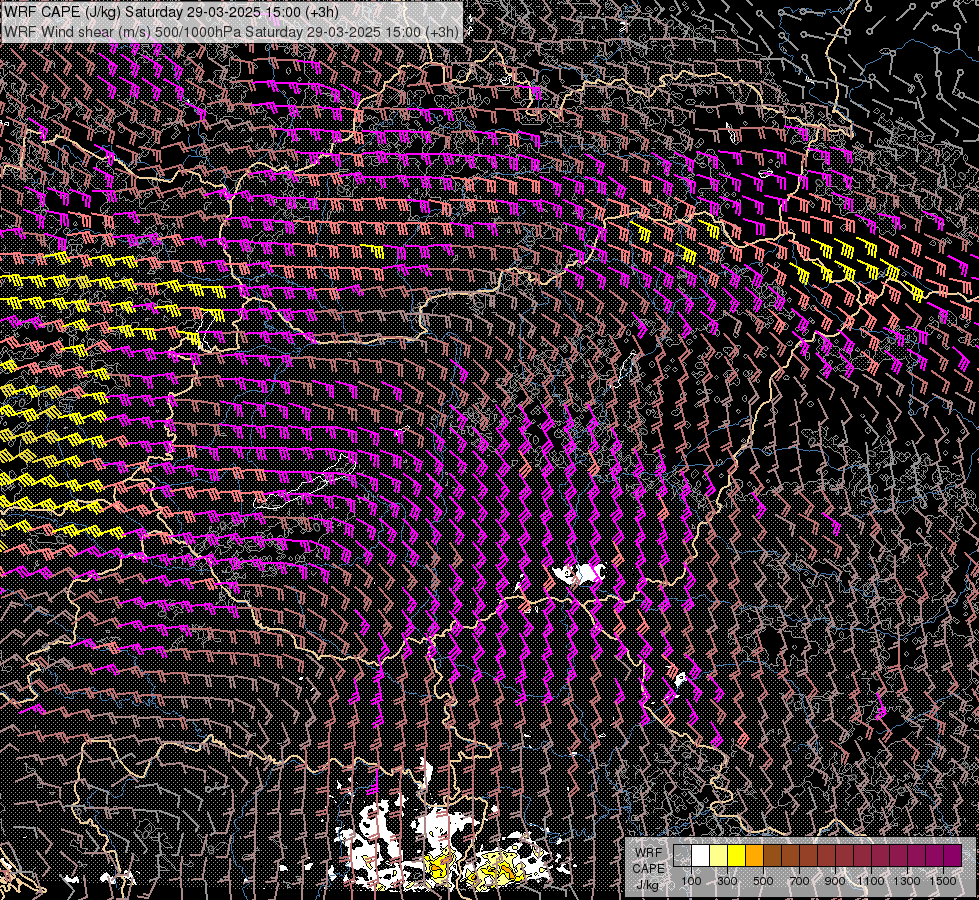Select the orange CAPE legend swatch
Viewport: 979px width, 900px height.
pos(754,855)
